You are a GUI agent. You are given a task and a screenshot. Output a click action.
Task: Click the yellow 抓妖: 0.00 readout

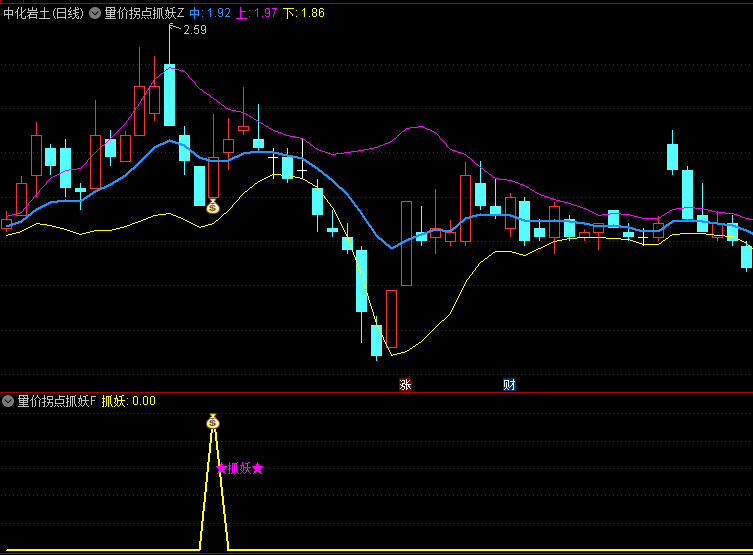(129, 401)
